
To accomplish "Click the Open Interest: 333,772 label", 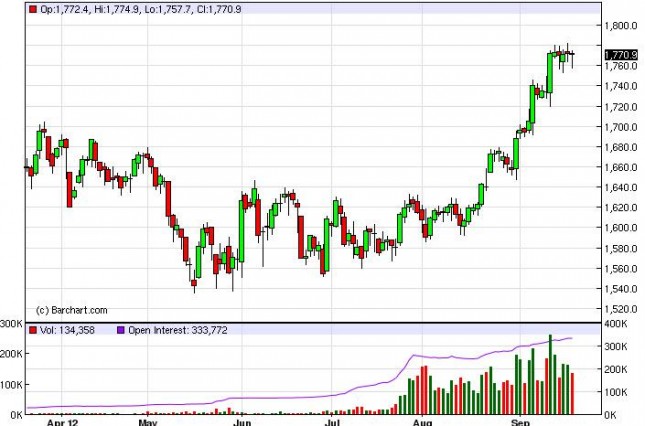I will [x=178, y=330].
